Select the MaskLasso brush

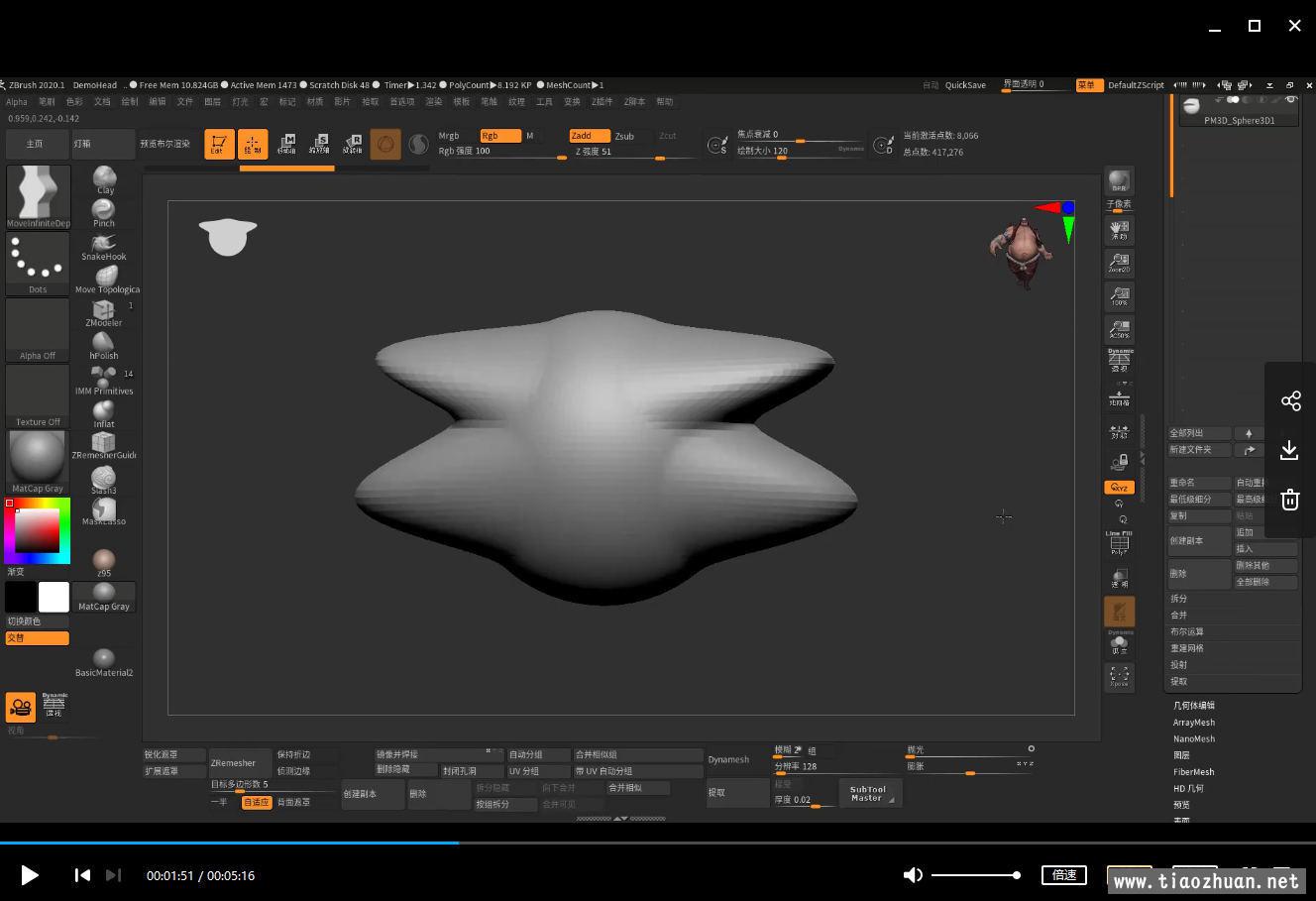point(104,511)
